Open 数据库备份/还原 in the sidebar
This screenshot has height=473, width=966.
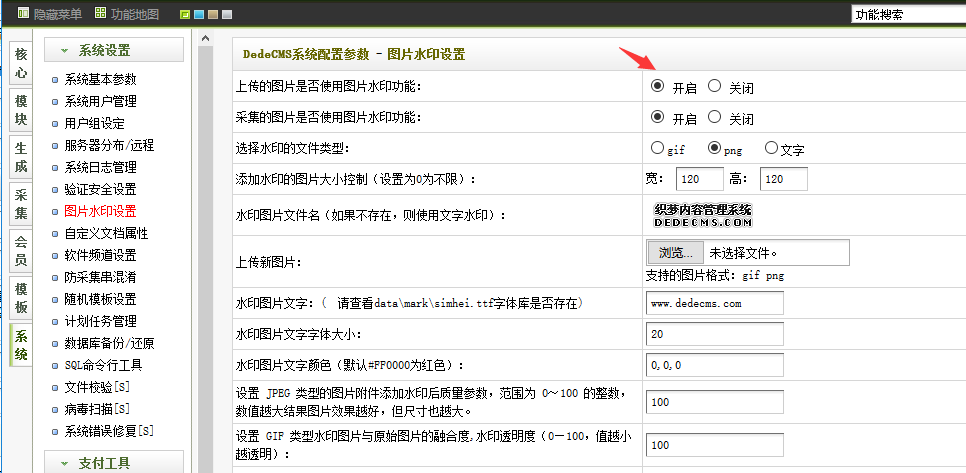(x=107, y=343)
